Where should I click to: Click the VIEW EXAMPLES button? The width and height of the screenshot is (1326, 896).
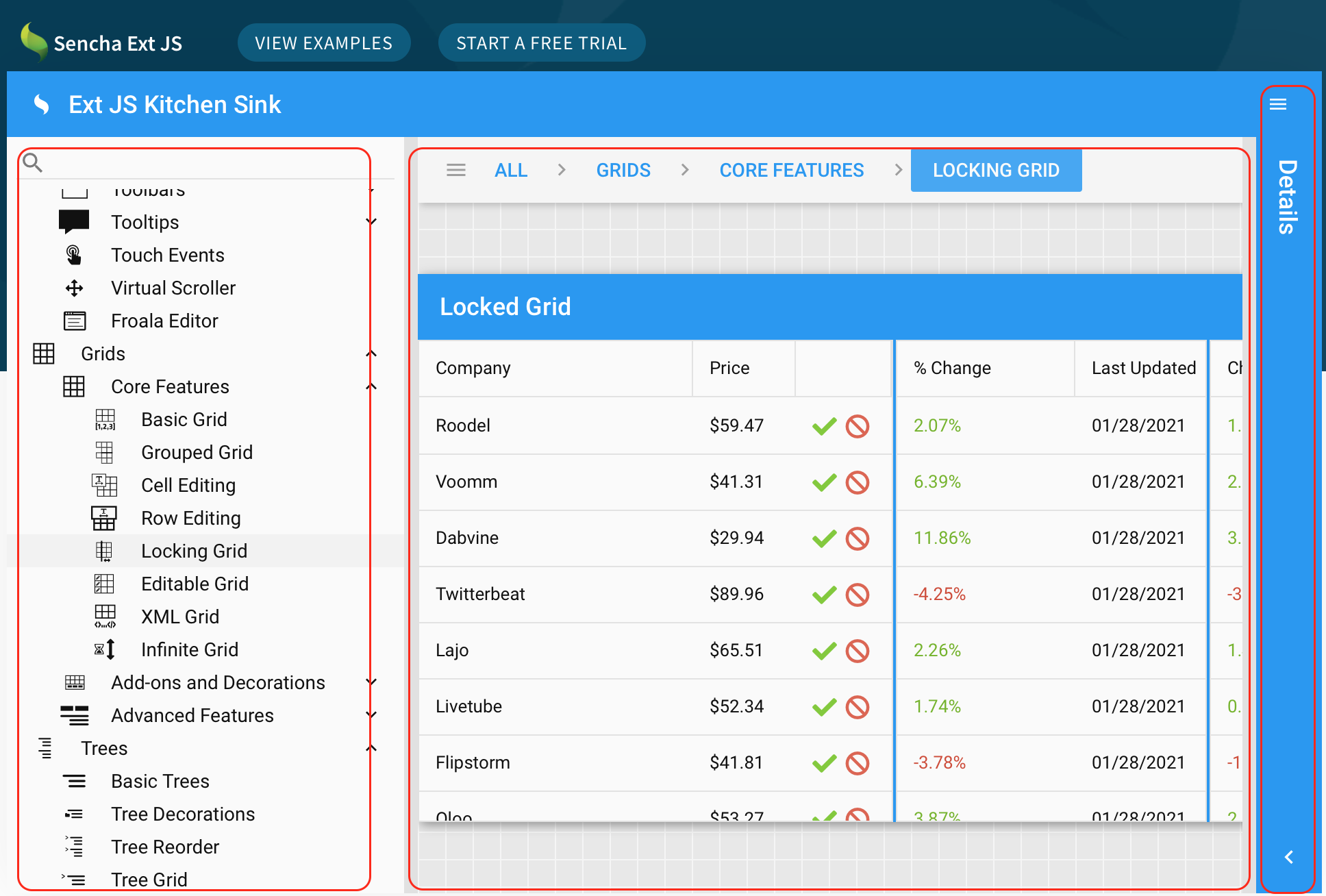(324, 43)
